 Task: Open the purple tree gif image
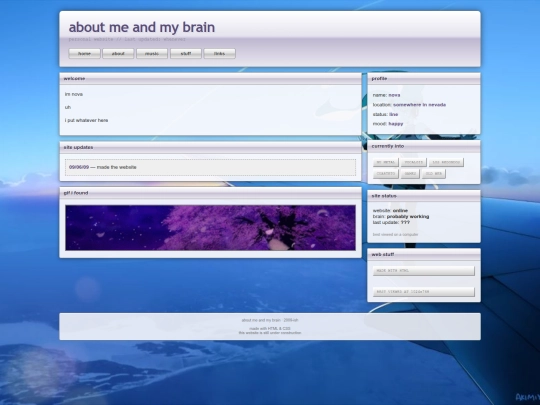click(210, 228)
